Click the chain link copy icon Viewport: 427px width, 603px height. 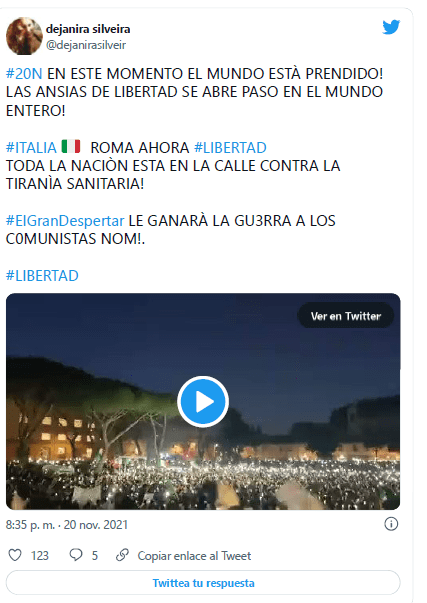click(x=122, y=555)
